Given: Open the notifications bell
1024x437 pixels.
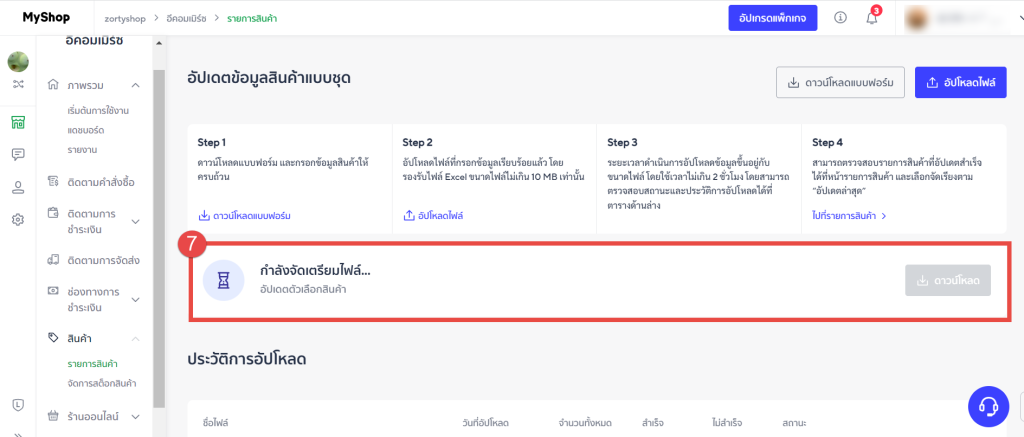Looking at the screenshot, I should (871, 18).
